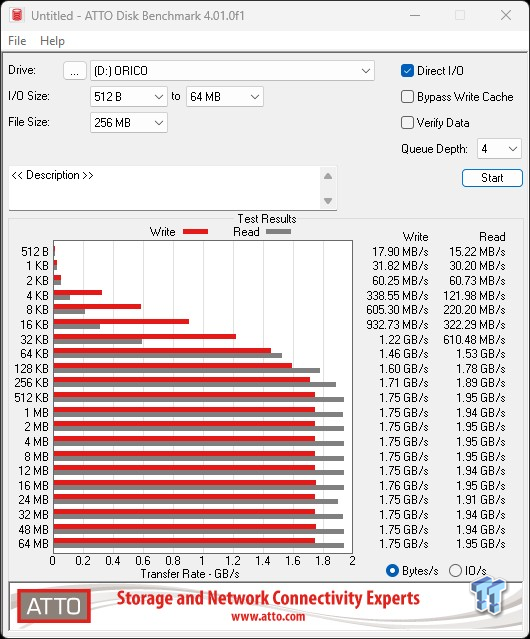The width and height of the screenshot is (530, 639).
Task: Click the 932.73 MB/s write value
Action: (x=397, y=325)
